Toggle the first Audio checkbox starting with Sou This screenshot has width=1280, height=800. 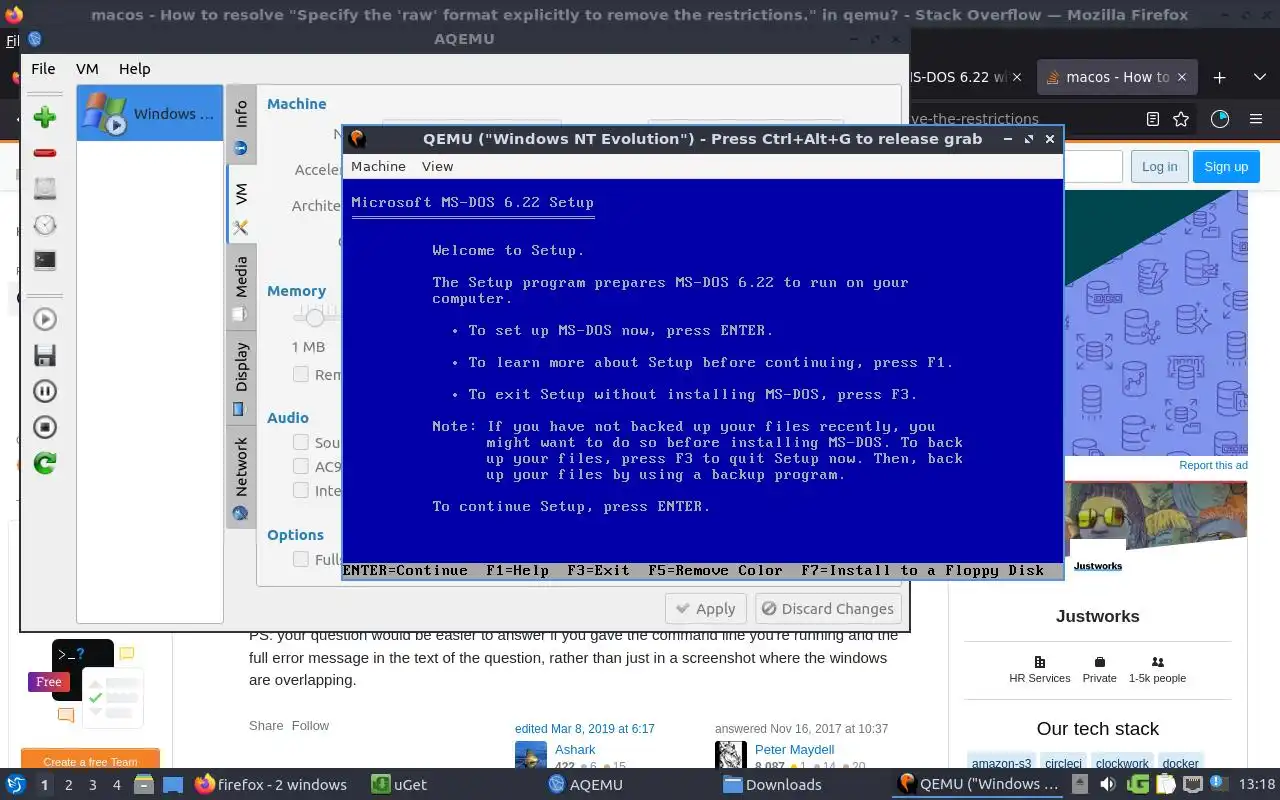300,442
